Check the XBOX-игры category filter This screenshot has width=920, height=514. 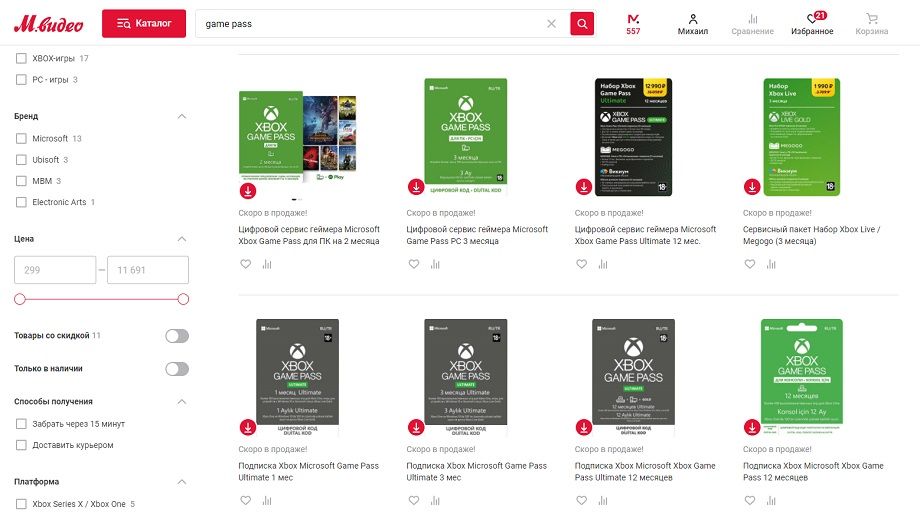[21, 58]
